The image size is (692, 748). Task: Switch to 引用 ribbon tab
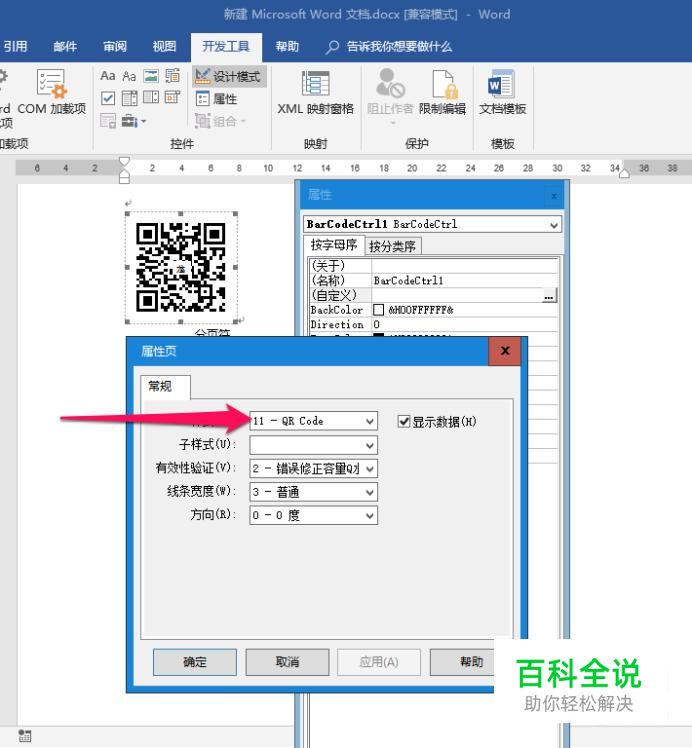[x=15, y=47]
